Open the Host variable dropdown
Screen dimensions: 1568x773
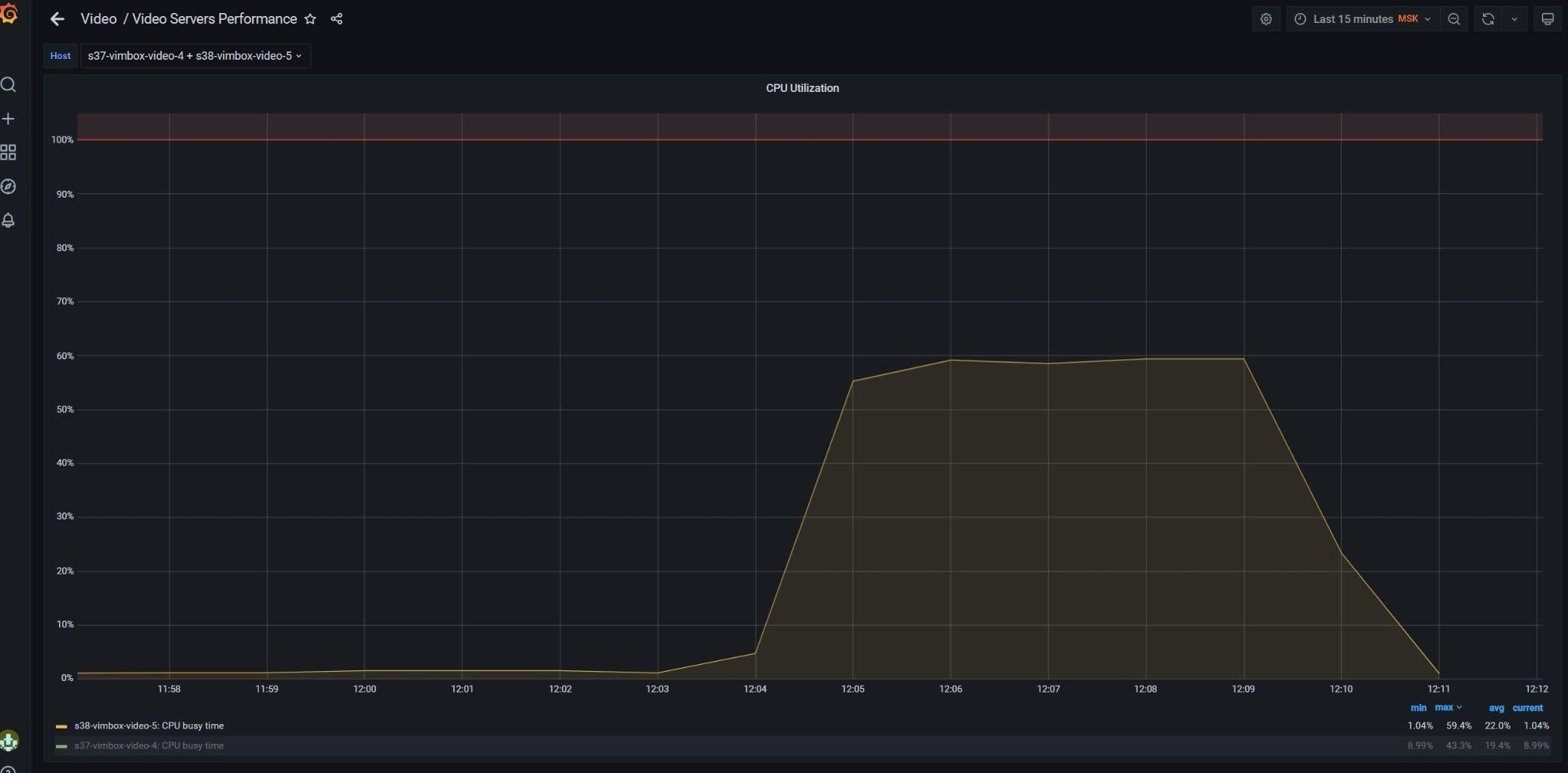195,56
